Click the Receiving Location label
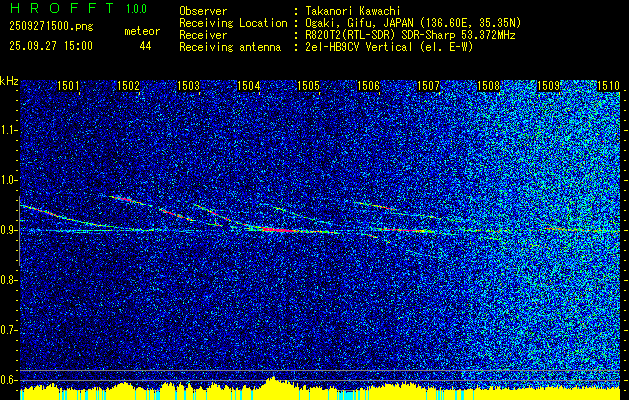The width and height of the screenshot is (629, 400). coord(233,23)
